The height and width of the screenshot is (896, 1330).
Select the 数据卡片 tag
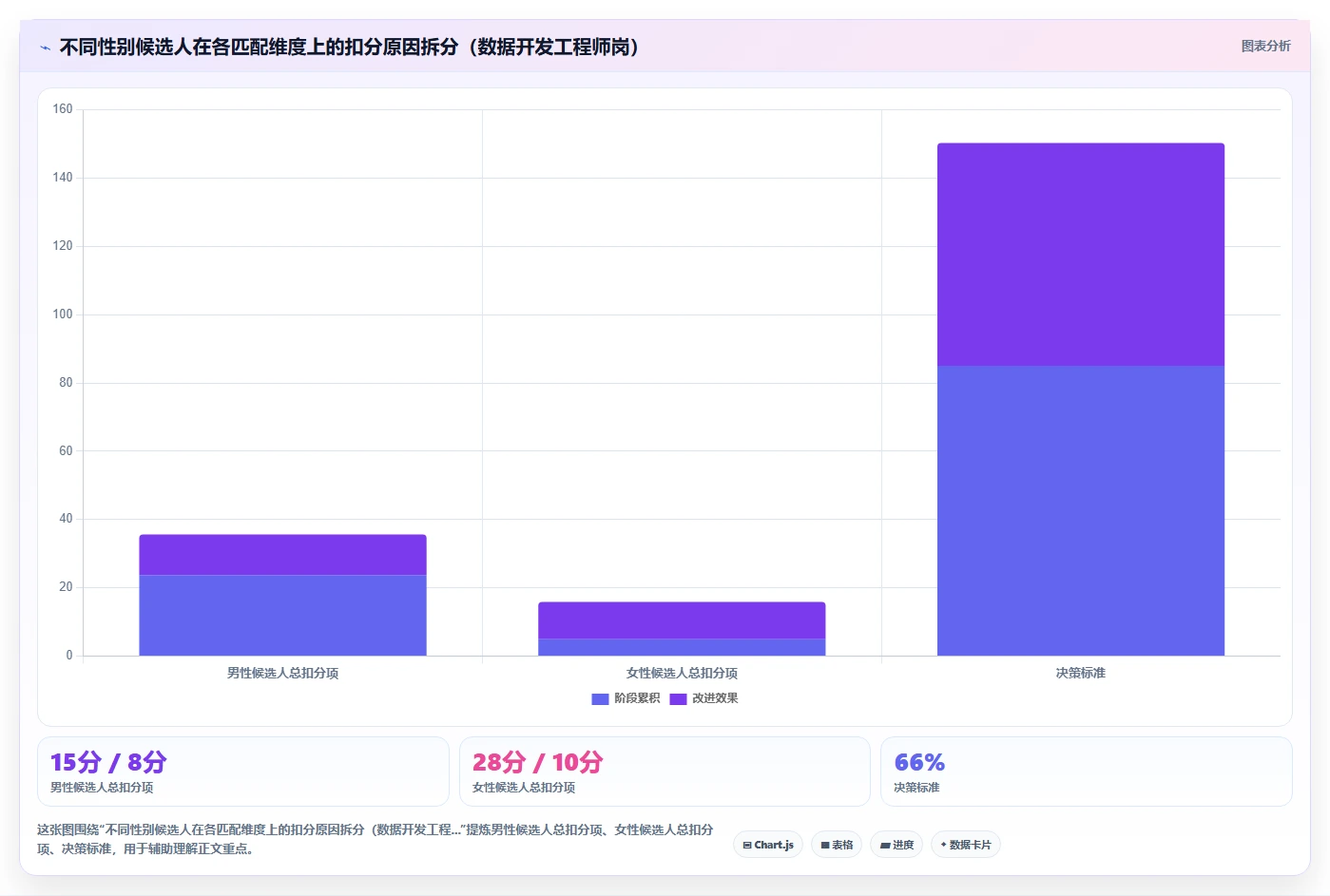(x=965, y=845)
